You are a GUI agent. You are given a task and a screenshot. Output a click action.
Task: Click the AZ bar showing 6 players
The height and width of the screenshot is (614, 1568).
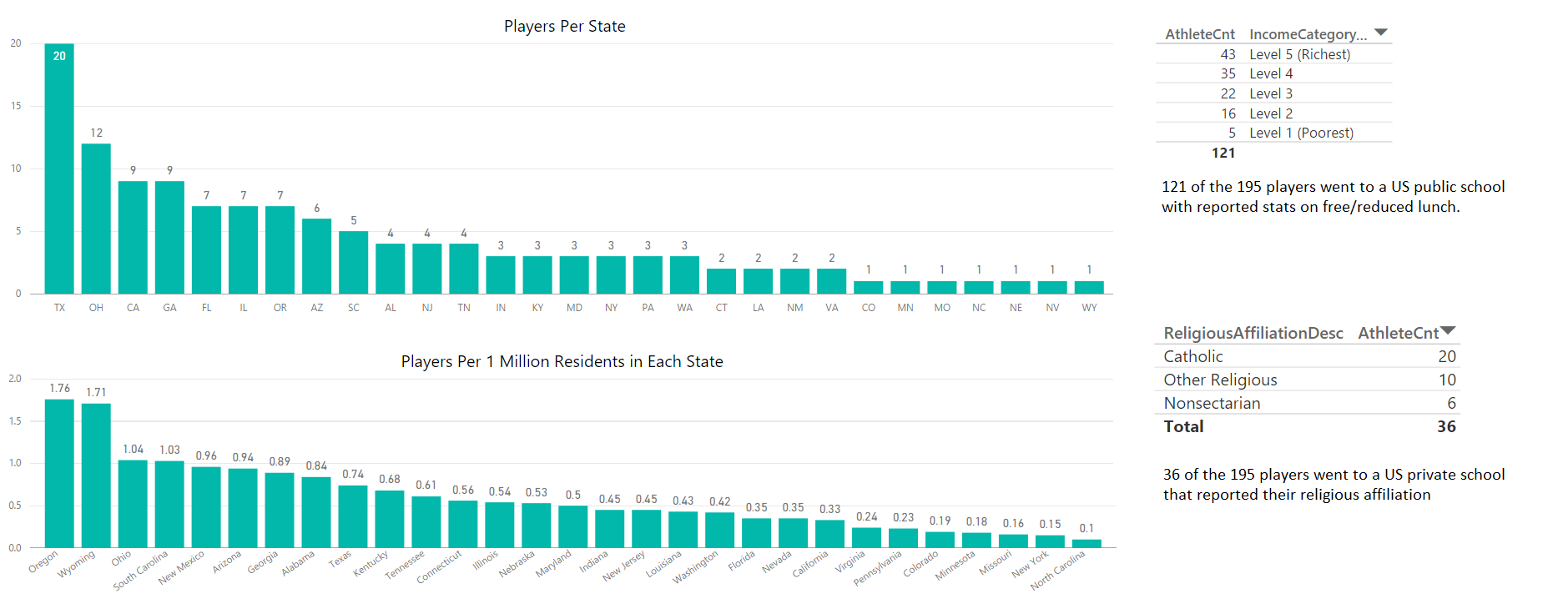(x=316, y=256)
